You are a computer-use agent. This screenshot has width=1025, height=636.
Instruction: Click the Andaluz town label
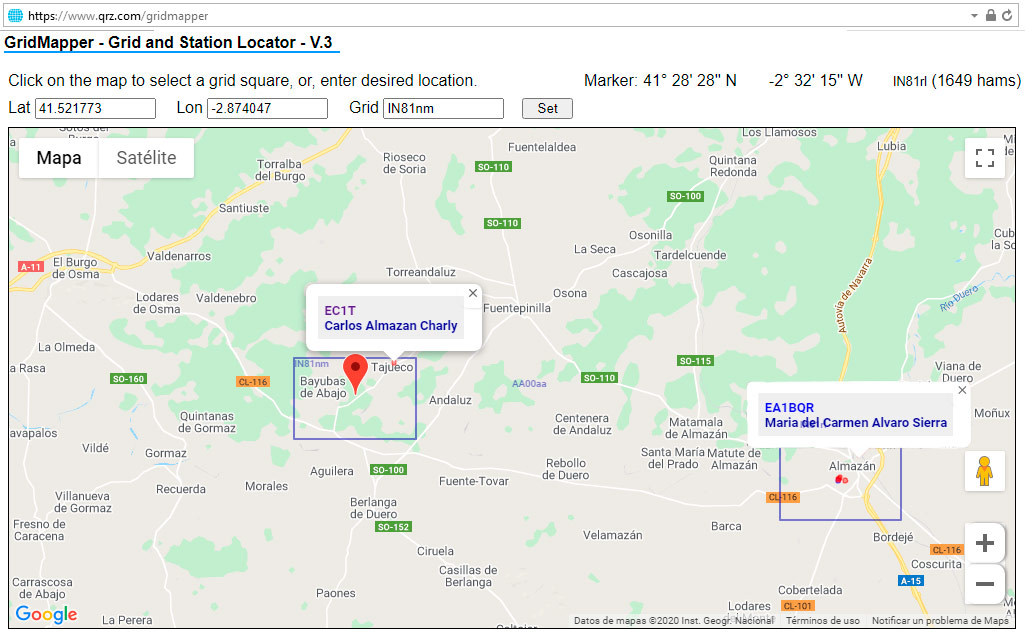(450, 400)
